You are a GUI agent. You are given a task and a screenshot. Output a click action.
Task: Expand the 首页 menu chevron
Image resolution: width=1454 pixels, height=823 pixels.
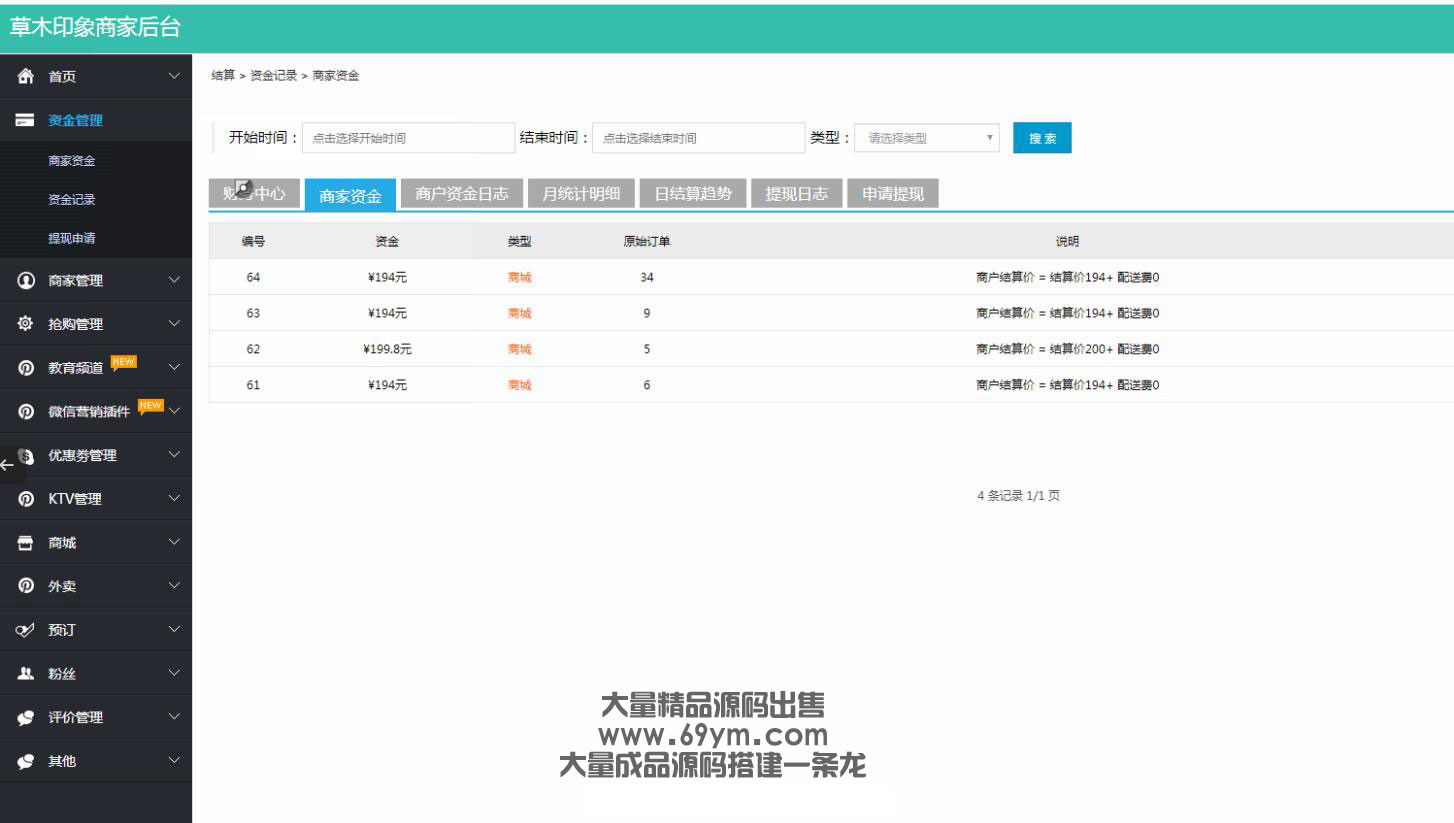[x=175, y=76]
